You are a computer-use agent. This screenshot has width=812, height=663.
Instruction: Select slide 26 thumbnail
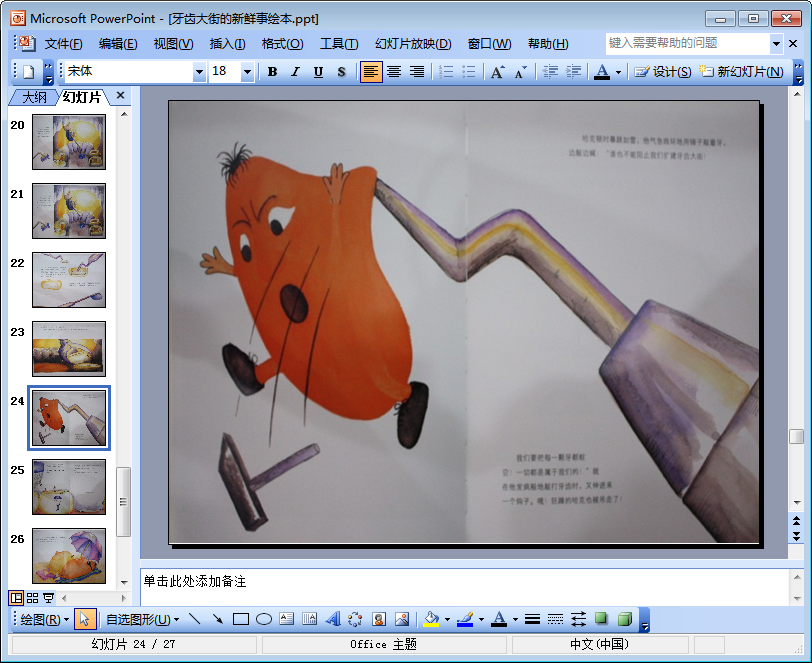pos(68,556)
